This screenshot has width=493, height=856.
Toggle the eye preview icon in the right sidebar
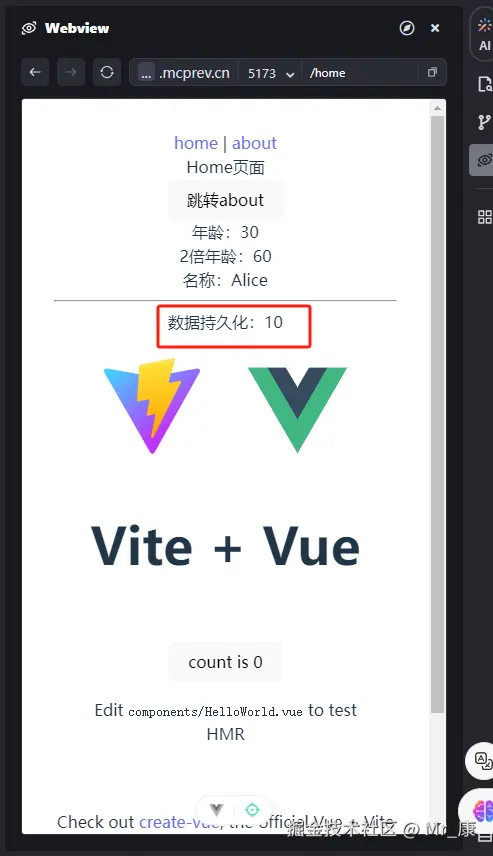[484, 160]
